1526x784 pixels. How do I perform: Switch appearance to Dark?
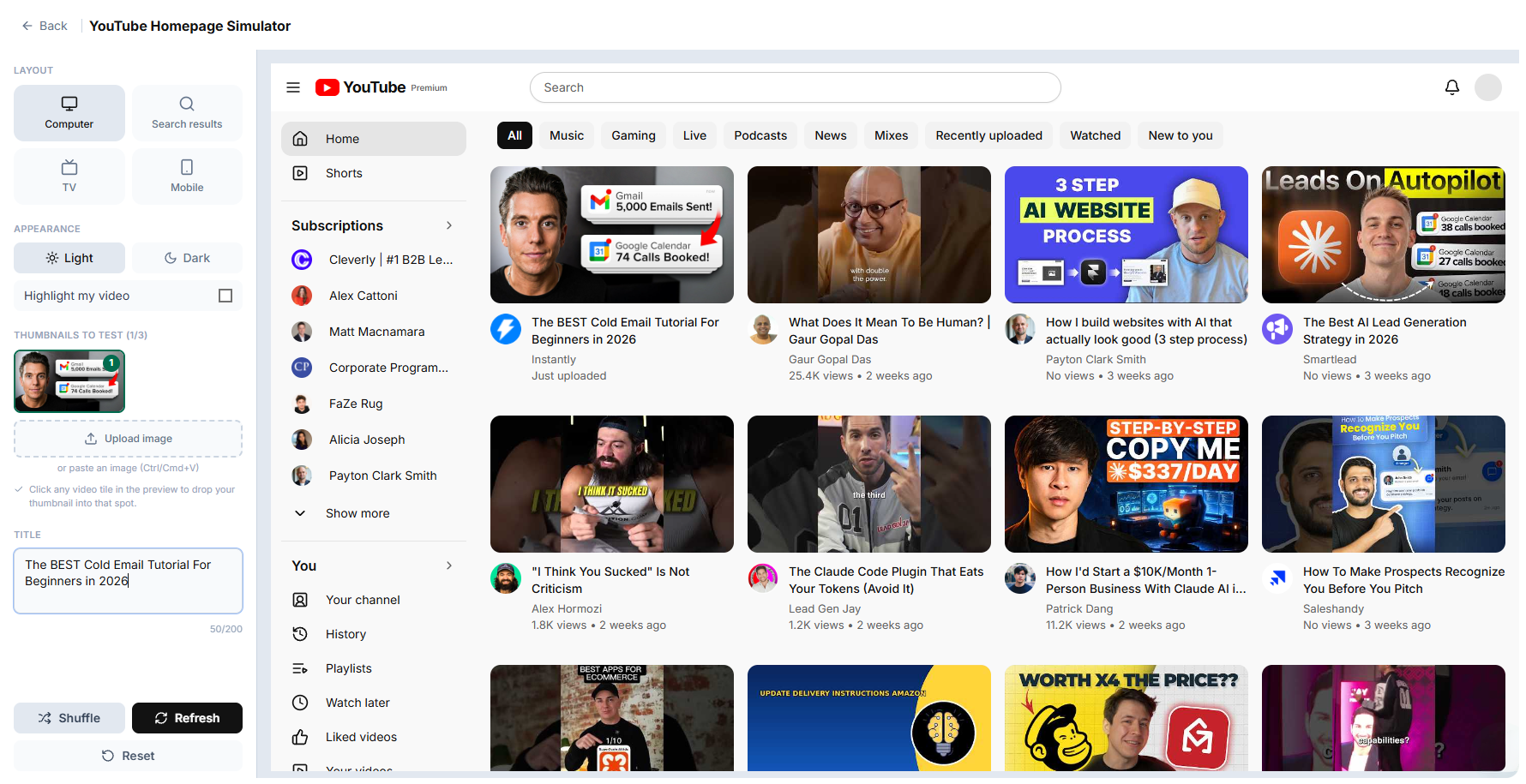click(187, 258)
